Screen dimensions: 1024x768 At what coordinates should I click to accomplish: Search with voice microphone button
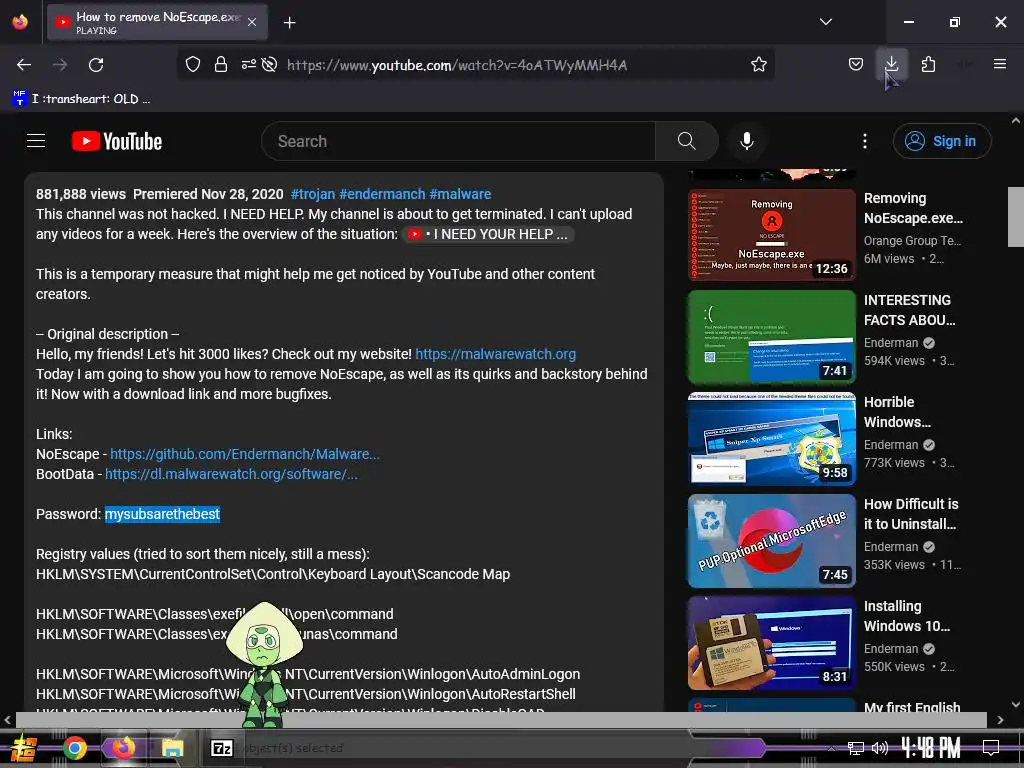click(x=746, y=141)
